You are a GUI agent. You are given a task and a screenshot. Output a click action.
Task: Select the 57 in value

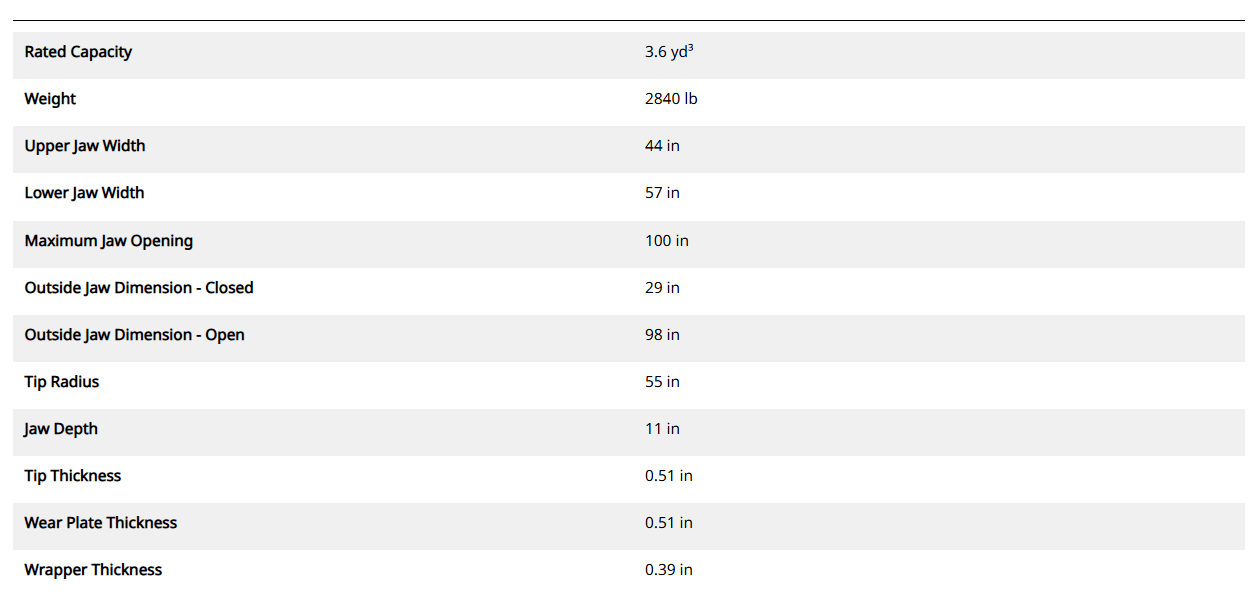coord(662,193)
